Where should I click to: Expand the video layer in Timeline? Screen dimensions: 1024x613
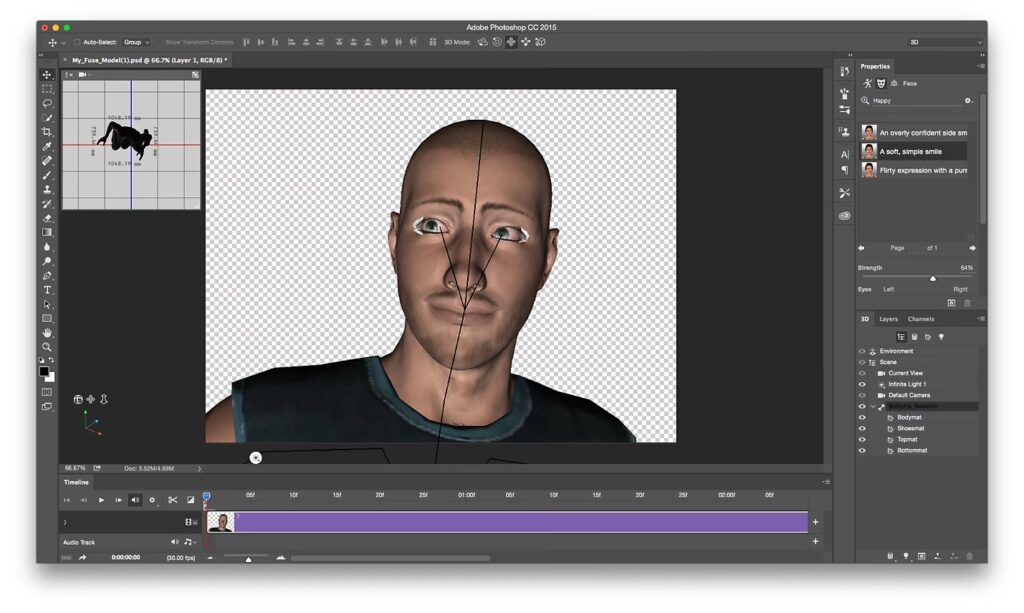click(65, 522)
